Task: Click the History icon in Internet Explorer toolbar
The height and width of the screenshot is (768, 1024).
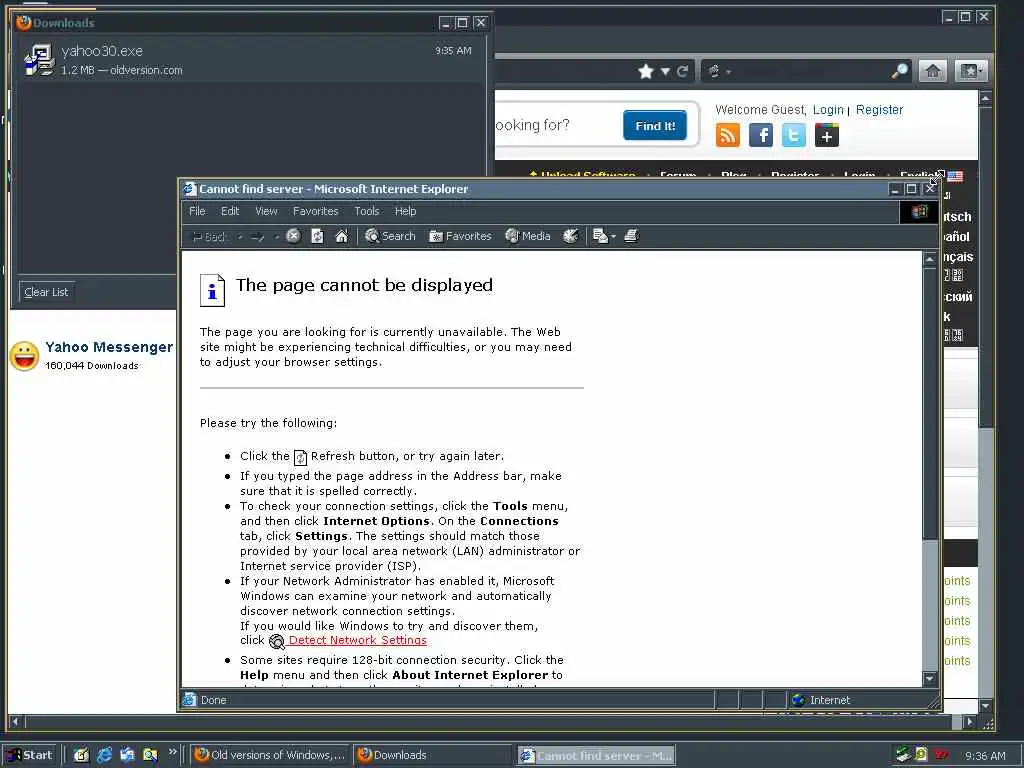Action: 571,236
